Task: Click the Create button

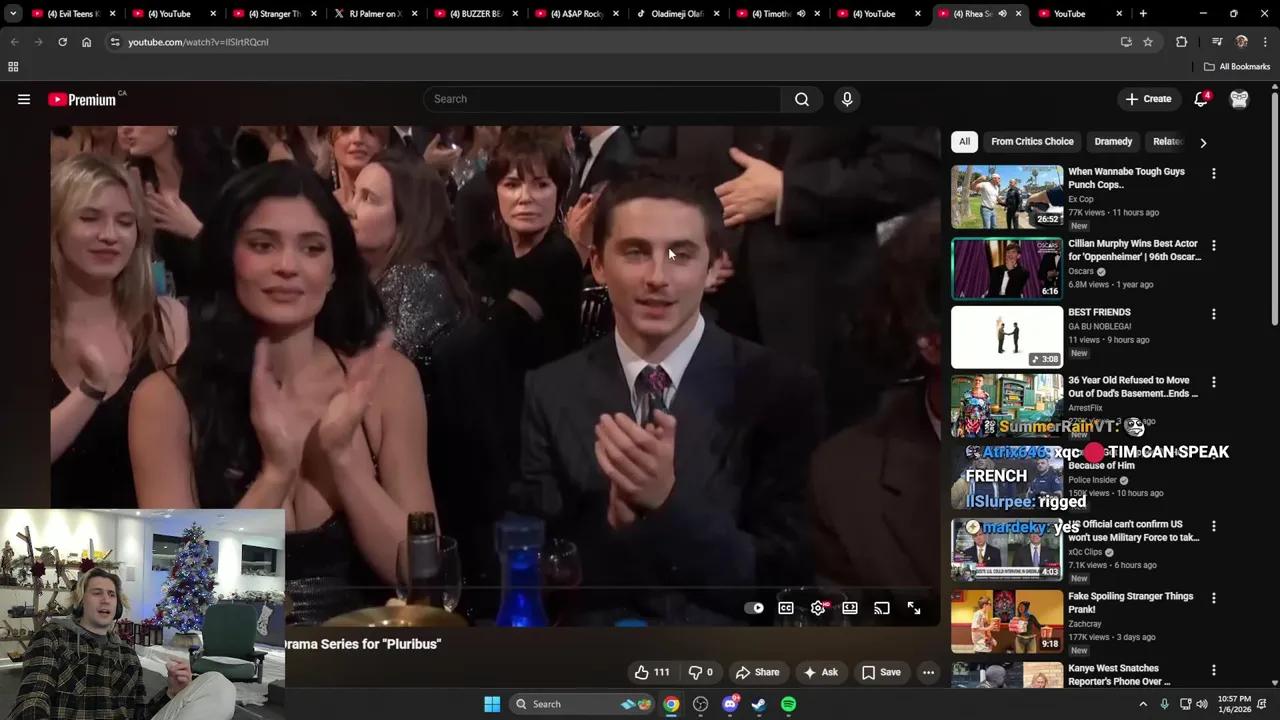Action: 1148,99
